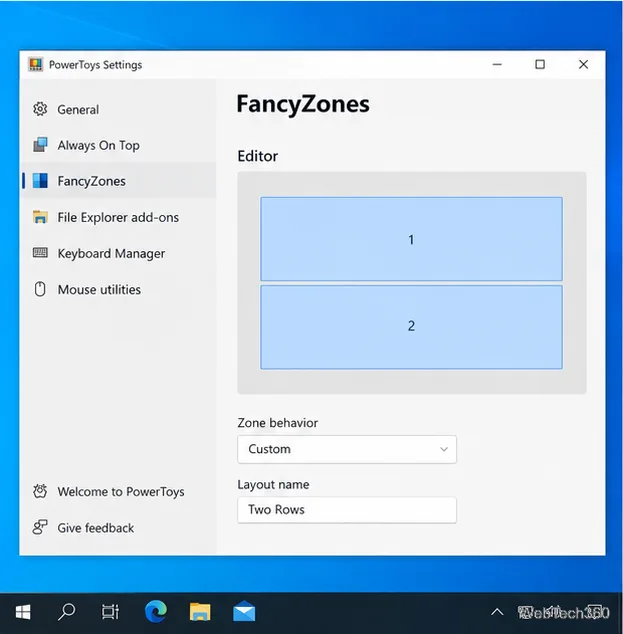Maximize the PowerToys Settings window
This screenshot has width=623, height=634.
click(x=540, y=64)
